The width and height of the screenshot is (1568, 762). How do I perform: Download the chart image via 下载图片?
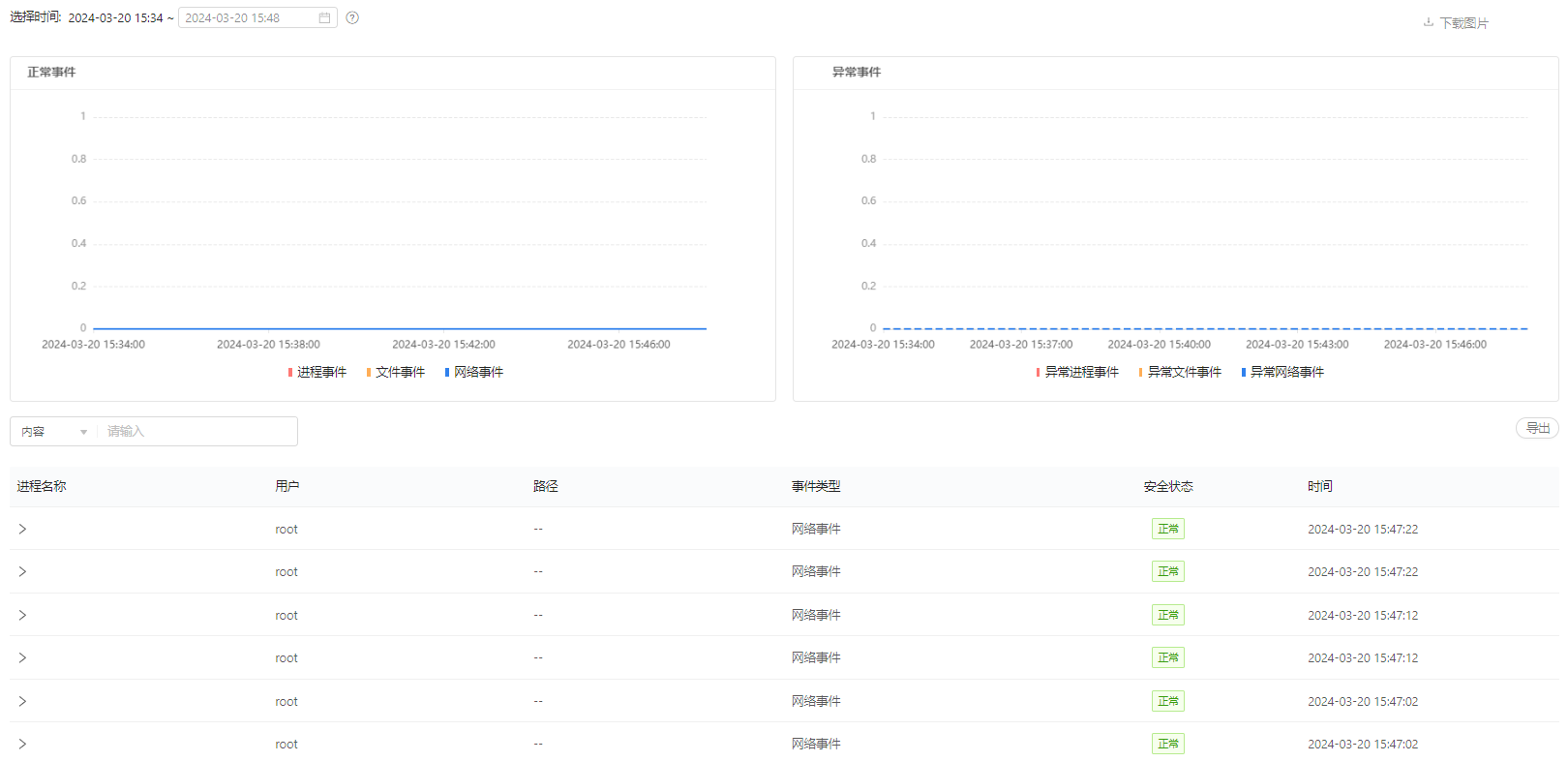pyautogui.click(x=1456, y=22)
